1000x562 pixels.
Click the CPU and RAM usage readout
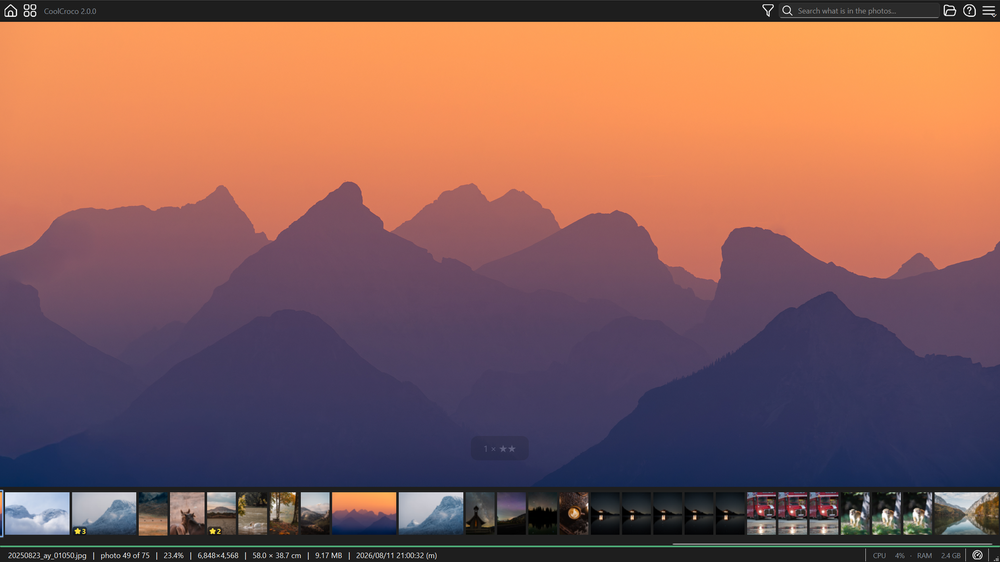(x=916, y=556)
